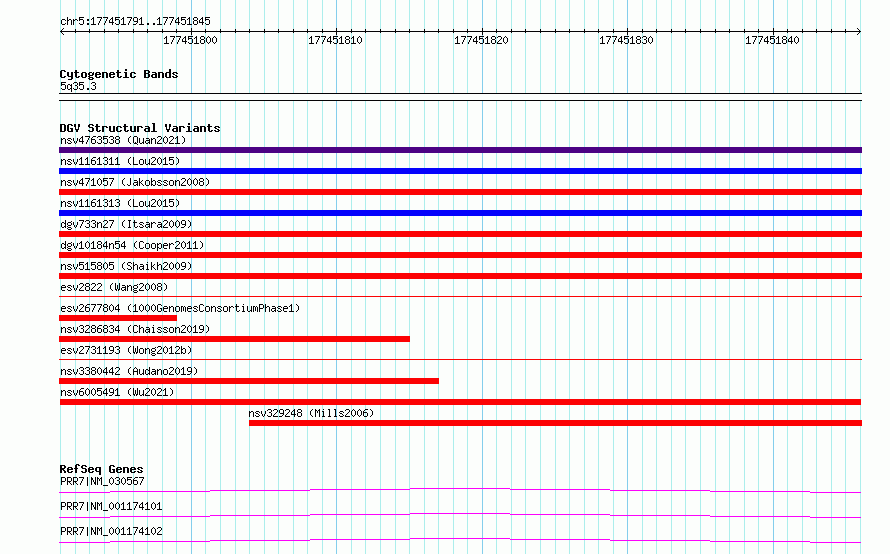Click the chr5:177451791..177451845 region label
The image size is (890, 554).
pos(135,21)
